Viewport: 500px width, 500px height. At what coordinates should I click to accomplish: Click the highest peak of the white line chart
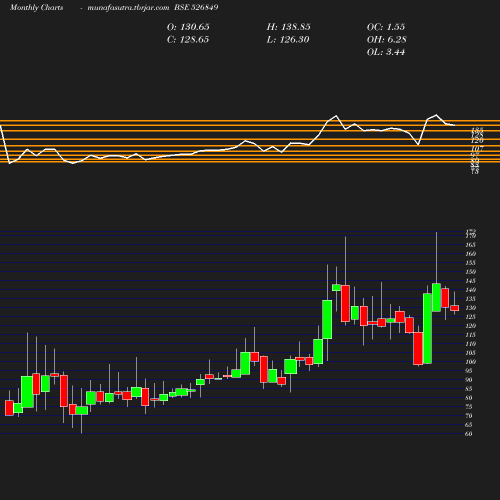coord(436,115)
